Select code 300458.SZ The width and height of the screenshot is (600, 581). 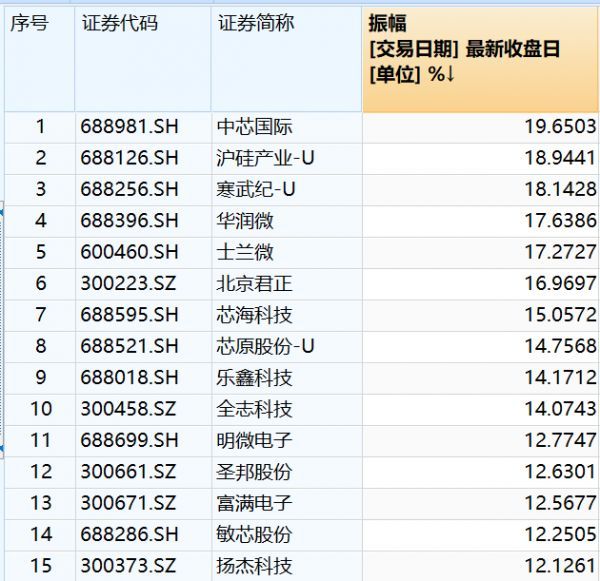[128, 409]
